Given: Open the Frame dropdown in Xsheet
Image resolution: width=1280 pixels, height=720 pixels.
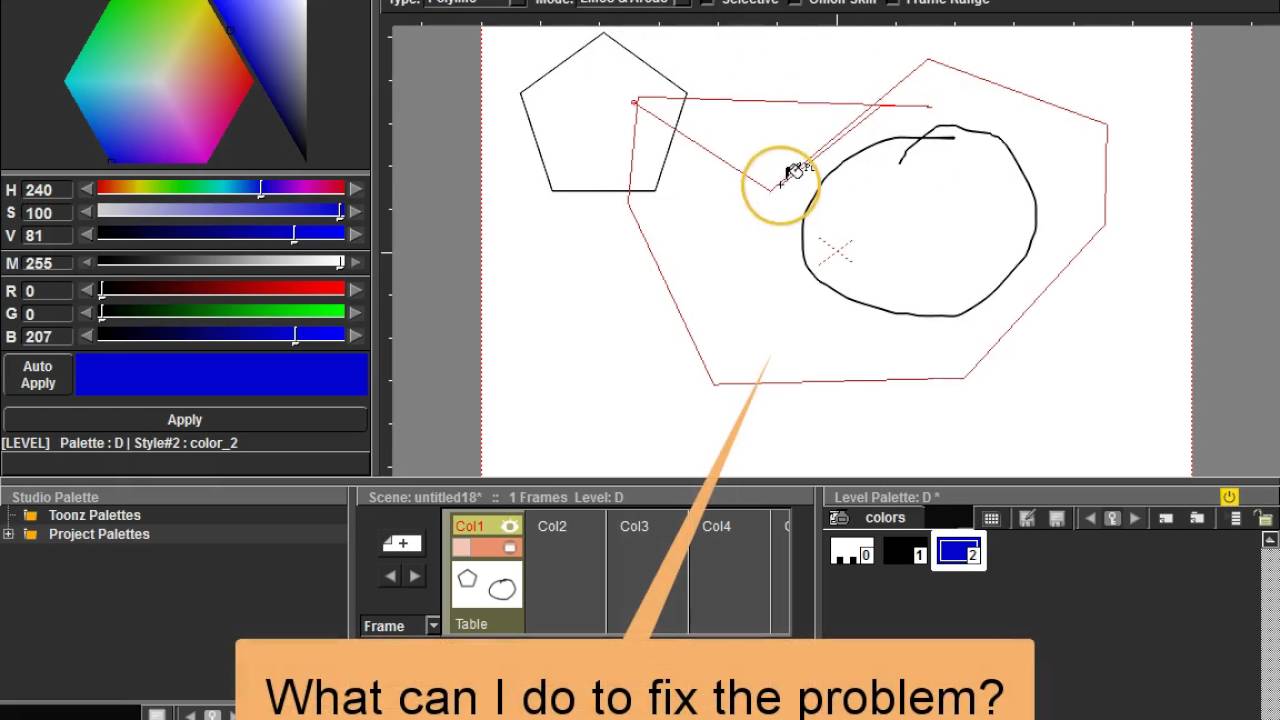Looking at the screenshot, I should 433,626.
